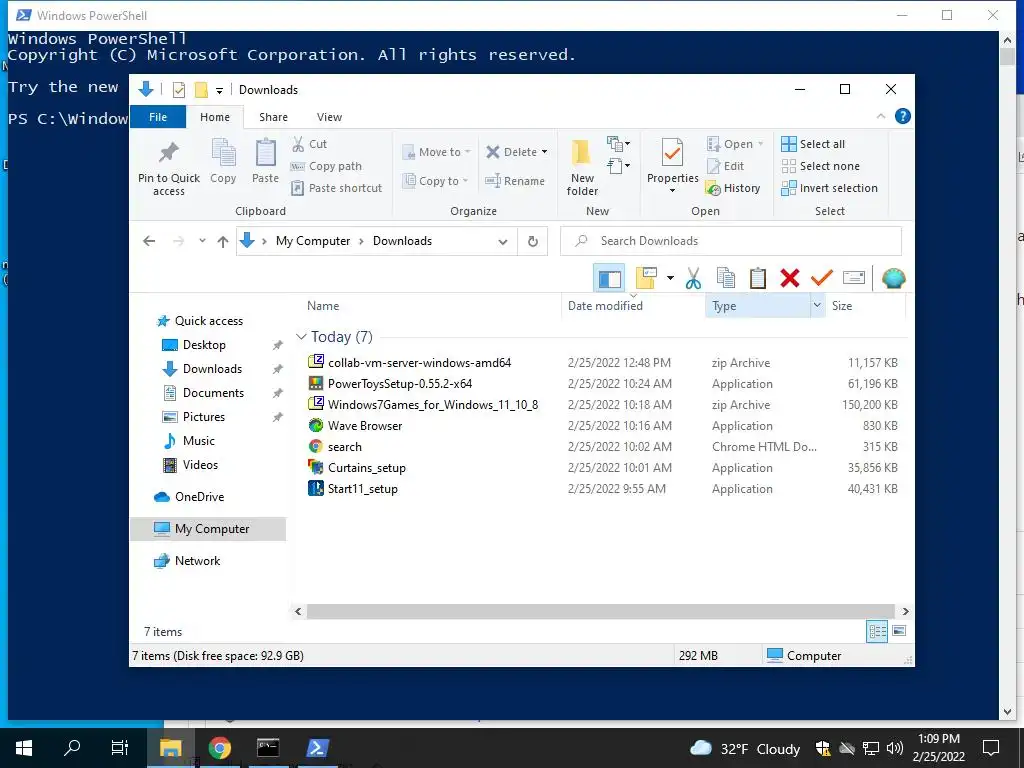Switch to details view button
The height and width of the screenshot is (768, 1024).
(x=877, y=632)
